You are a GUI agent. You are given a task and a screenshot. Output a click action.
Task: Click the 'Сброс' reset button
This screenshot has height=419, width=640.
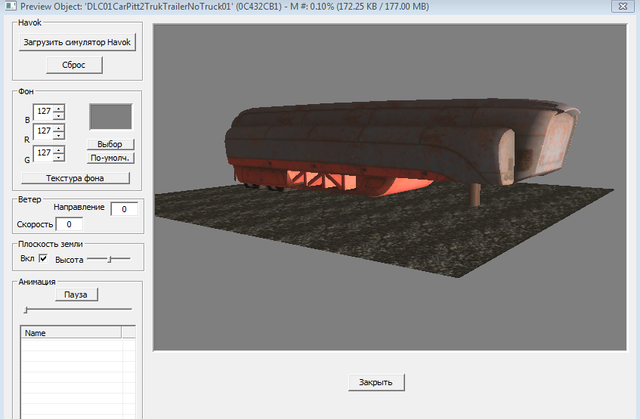74,65
